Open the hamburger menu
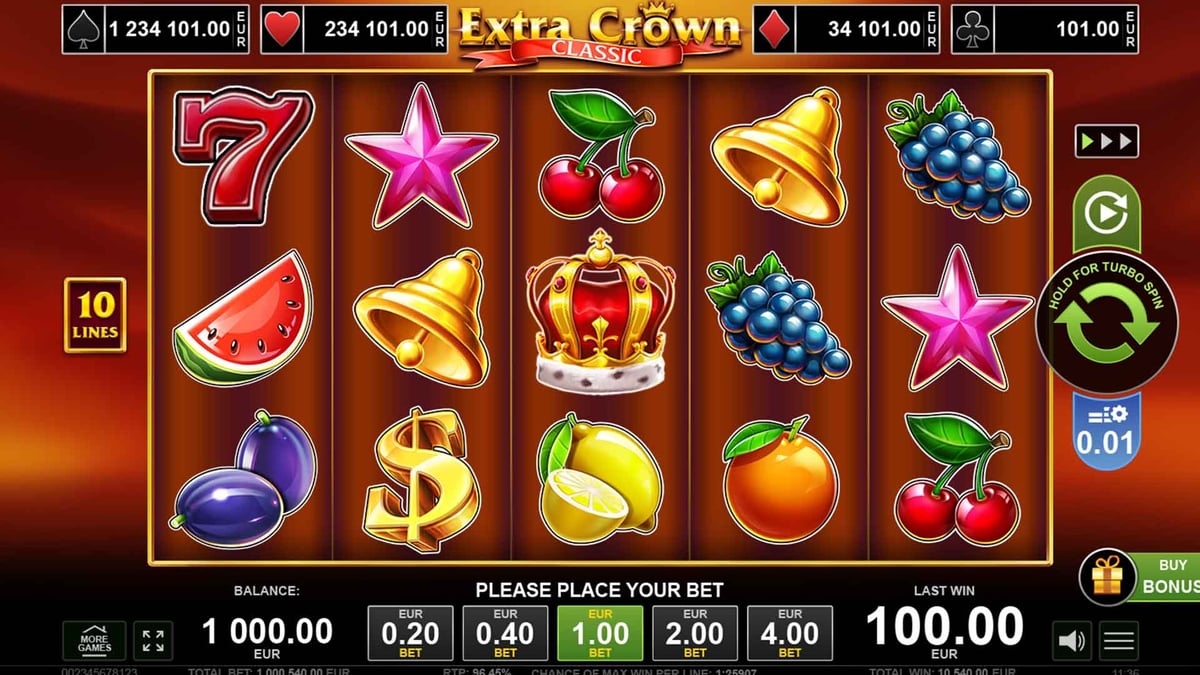This screenshot has height=675, width=1200. (1119, 640)
